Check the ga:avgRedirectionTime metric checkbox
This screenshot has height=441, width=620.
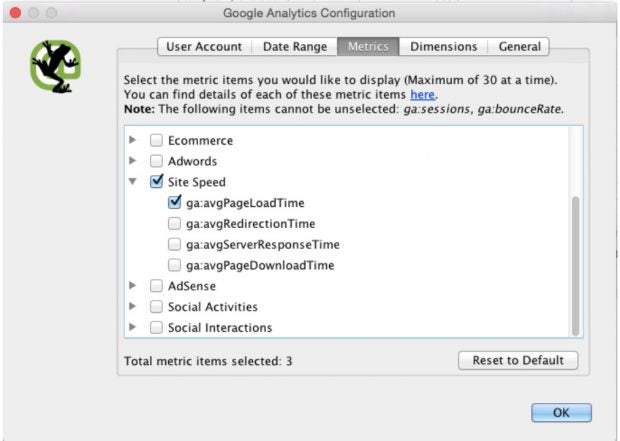click(174, 223)
